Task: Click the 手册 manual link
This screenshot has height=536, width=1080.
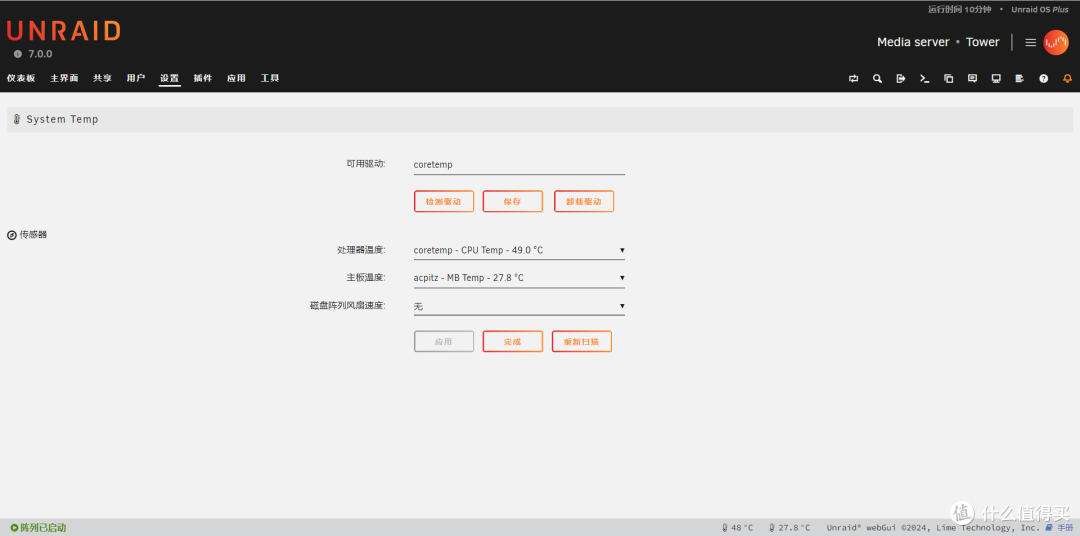Action: point(1065,528)
